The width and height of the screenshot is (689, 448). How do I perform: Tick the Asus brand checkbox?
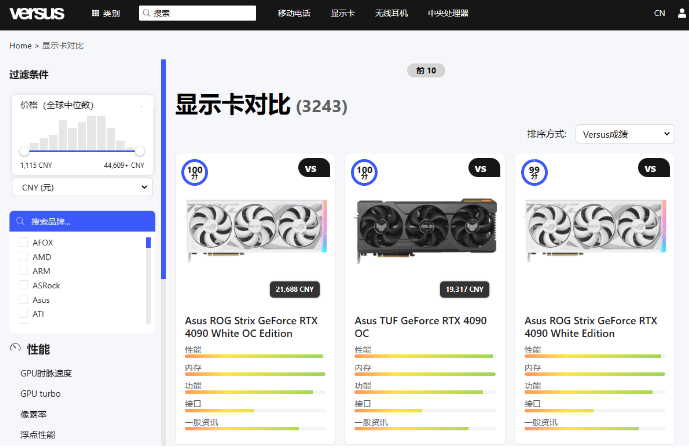tap(23, 300)
